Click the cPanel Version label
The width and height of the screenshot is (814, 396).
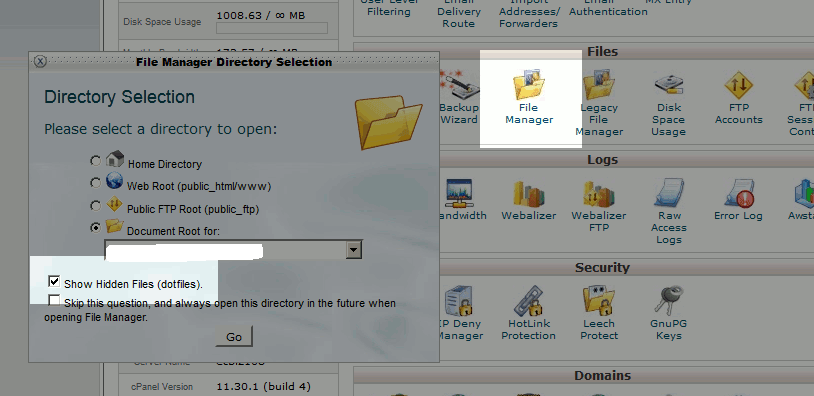click(162, 387)
